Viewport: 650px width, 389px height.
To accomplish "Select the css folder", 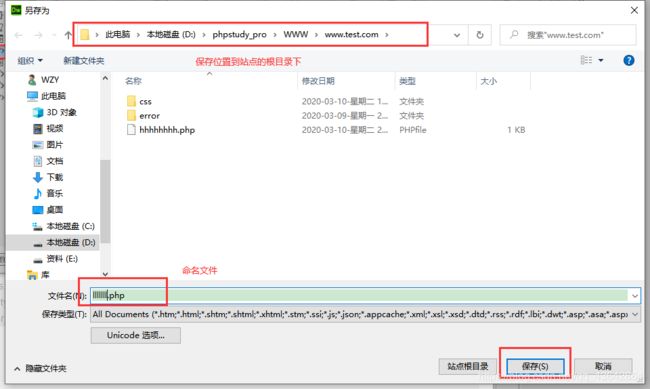I will 145,101.
